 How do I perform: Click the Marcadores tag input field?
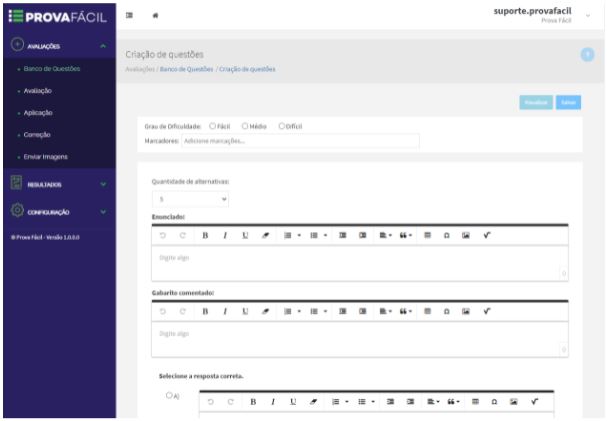[x=300, y=141]
